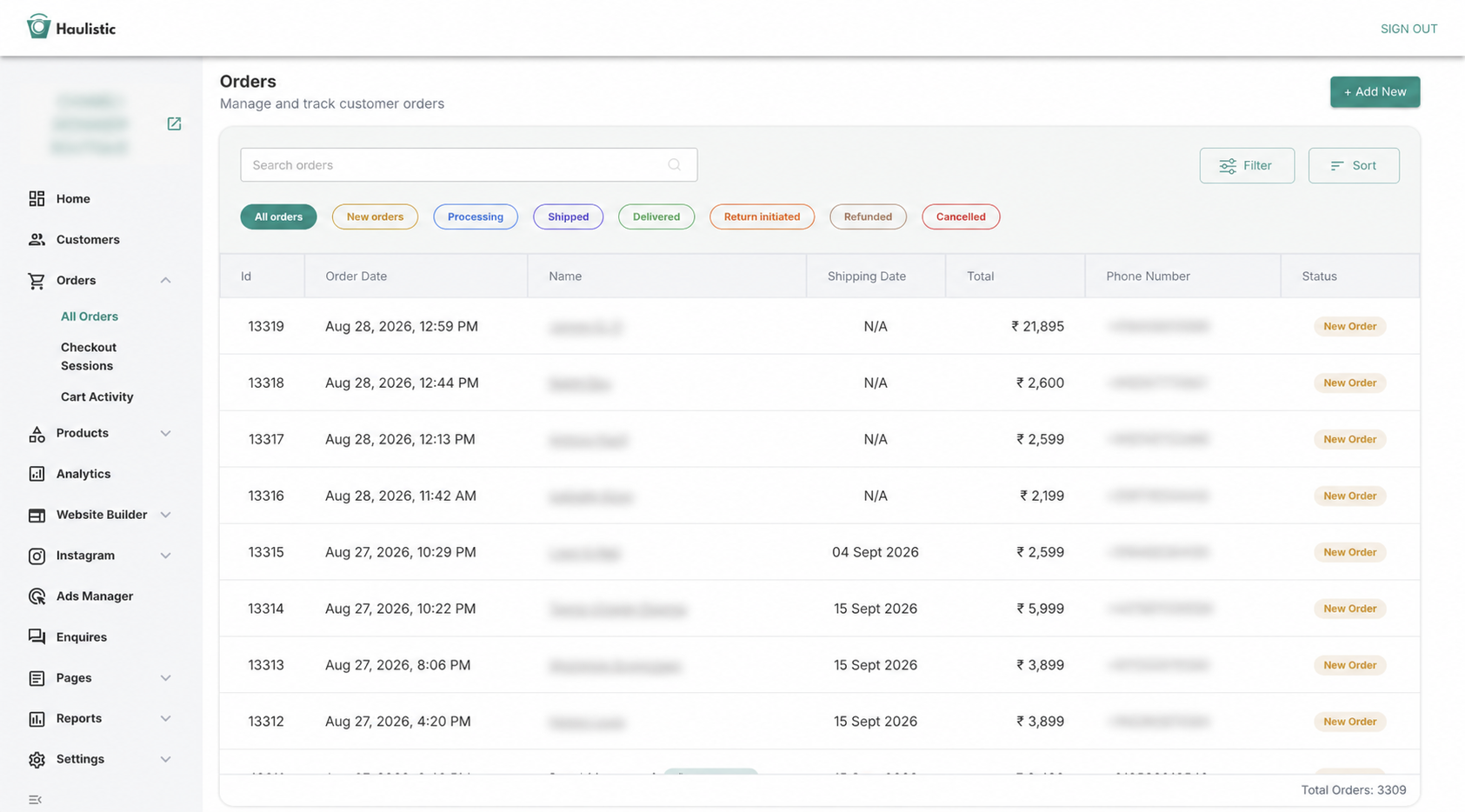The image size is (1465, 812).
Task: Click the Search orders input field
Action: tap(469, 164)
